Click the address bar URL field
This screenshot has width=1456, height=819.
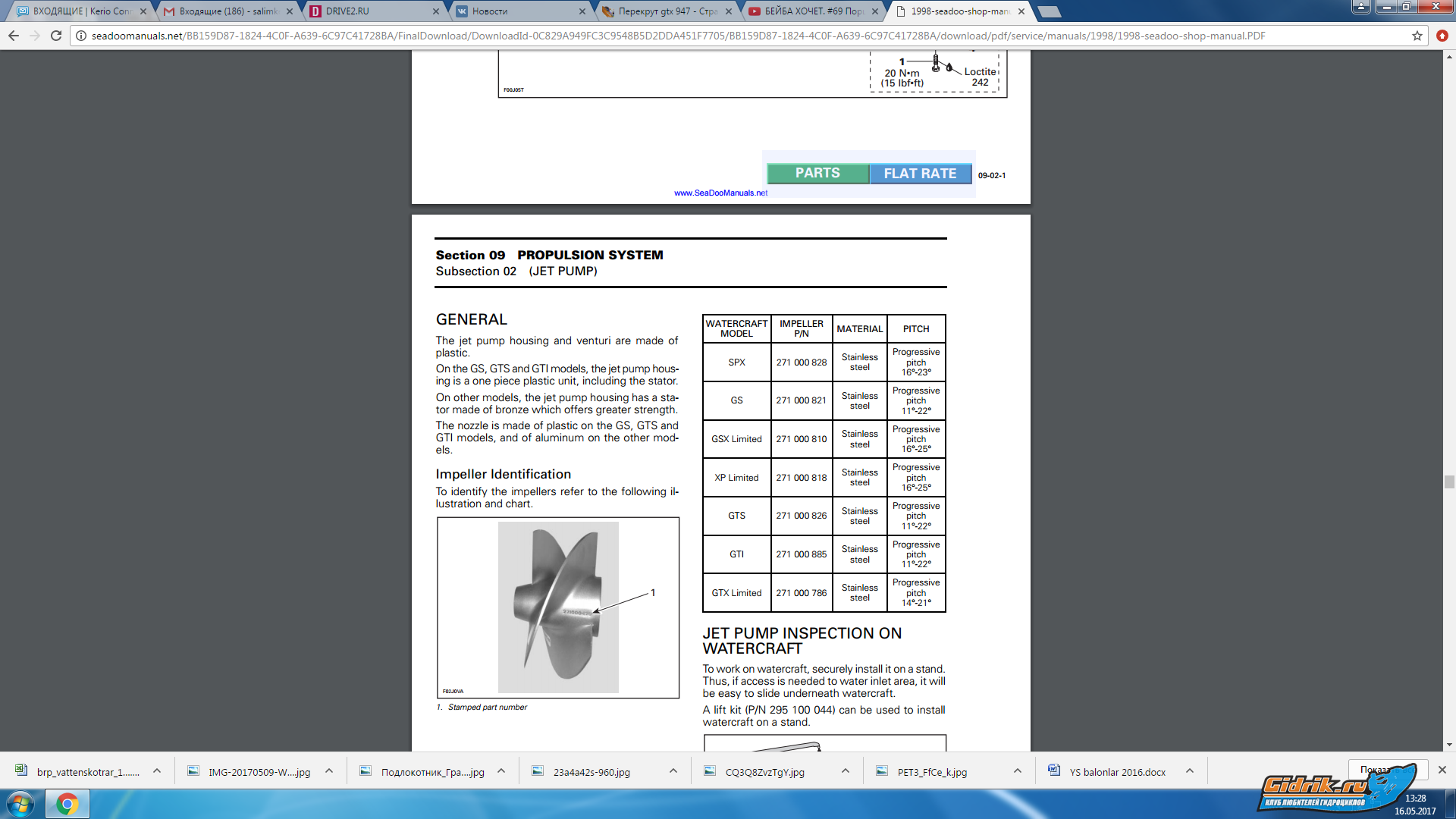point(682,36)
